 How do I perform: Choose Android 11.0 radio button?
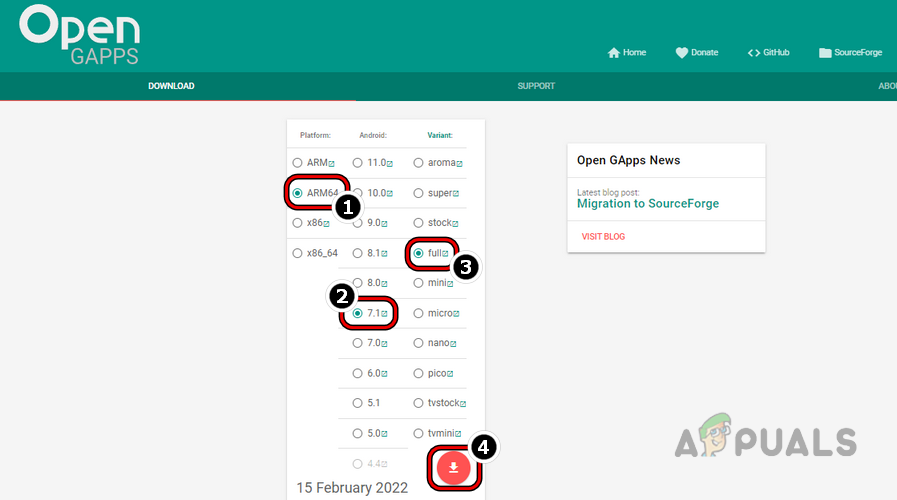tap(358, 163)
